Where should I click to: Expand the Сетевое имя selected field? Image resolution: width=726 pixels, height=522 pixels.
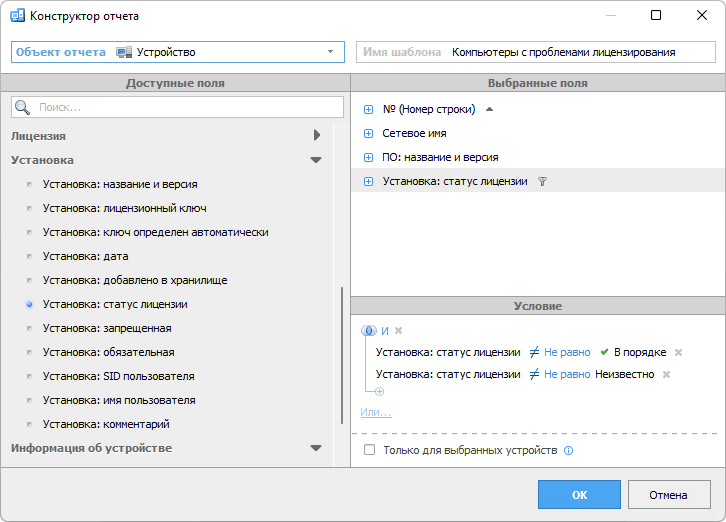pos(368,133)
